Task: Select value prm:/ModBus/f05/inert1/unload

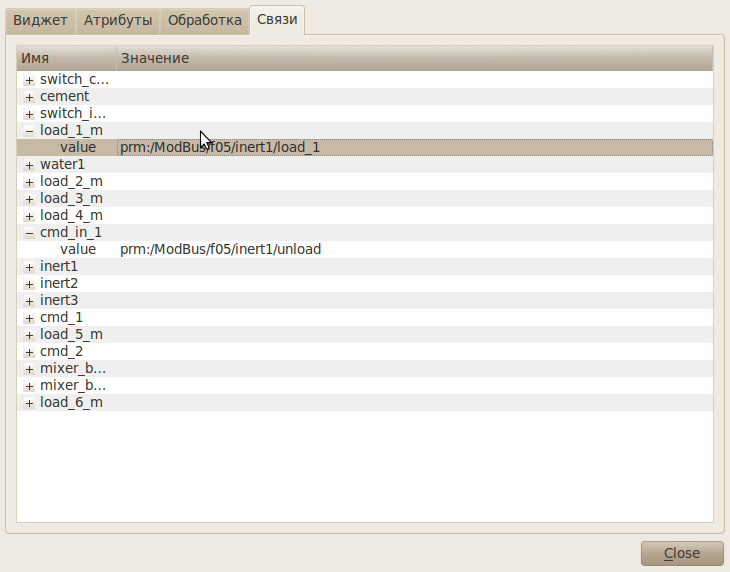Action: click(x=220, y=249)
